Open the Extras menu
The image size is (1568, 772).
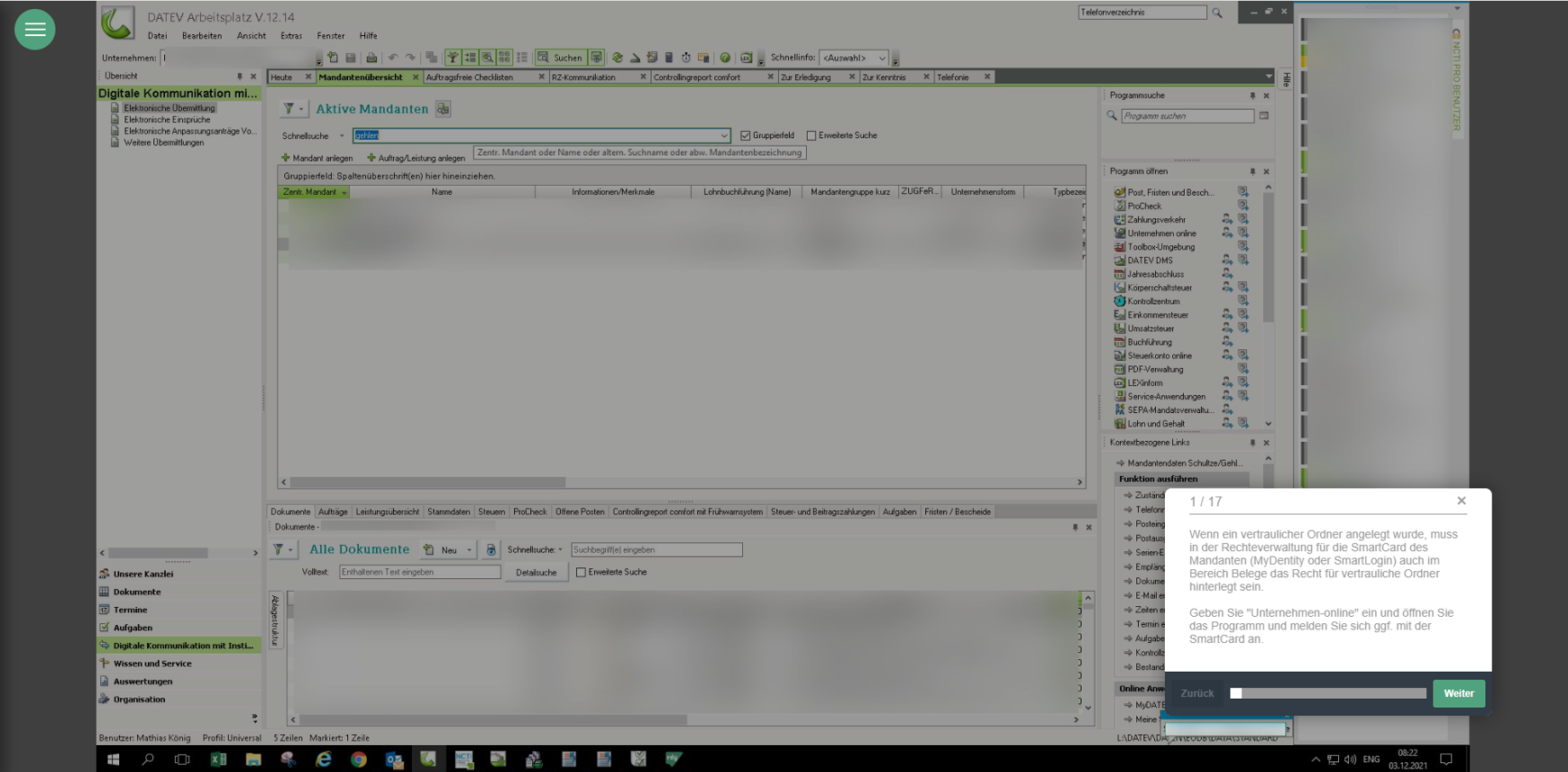coord(290,36)
